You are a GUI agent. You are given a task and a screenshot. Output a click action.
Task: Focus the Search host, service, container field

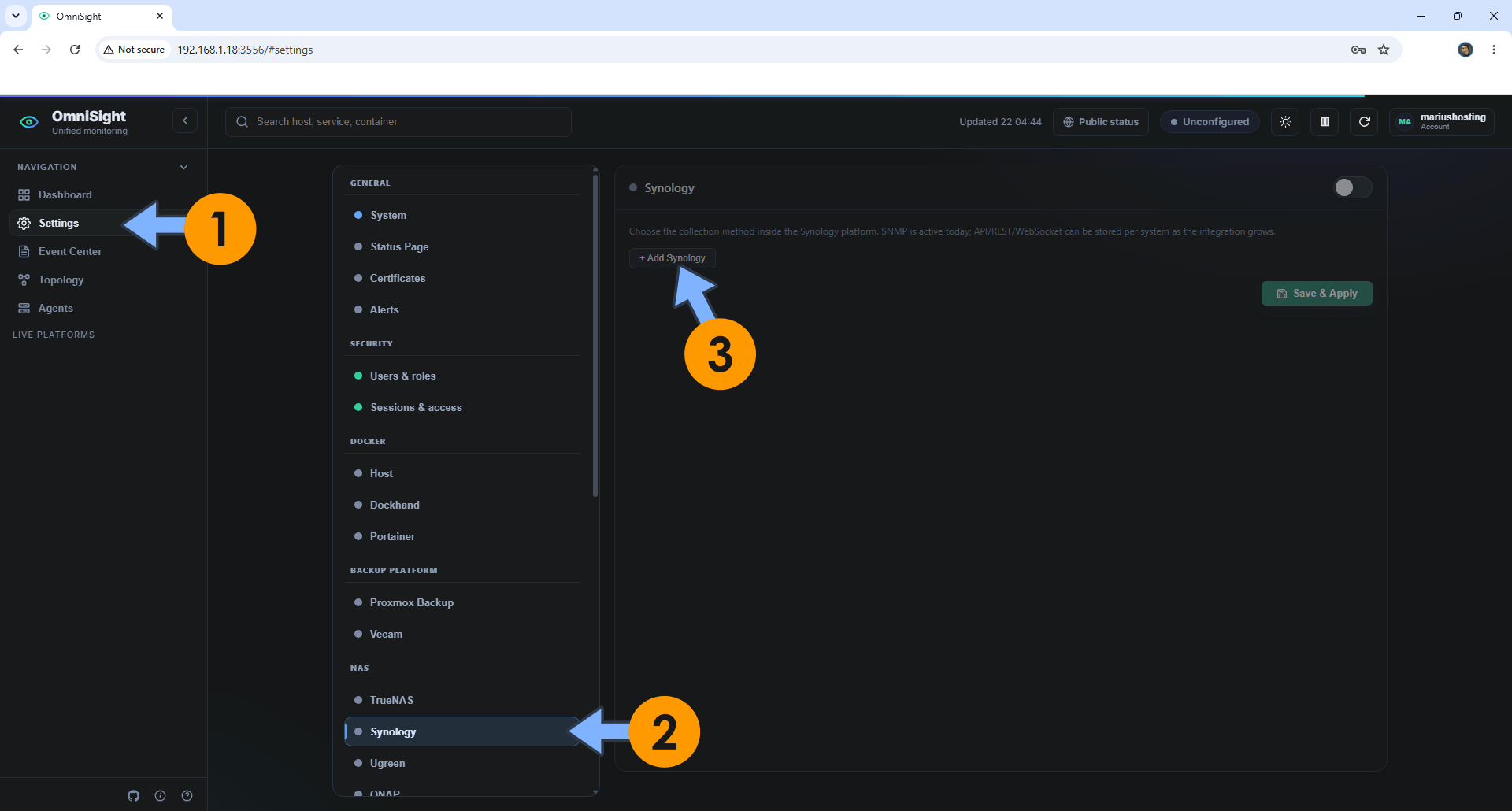[398, 122]
